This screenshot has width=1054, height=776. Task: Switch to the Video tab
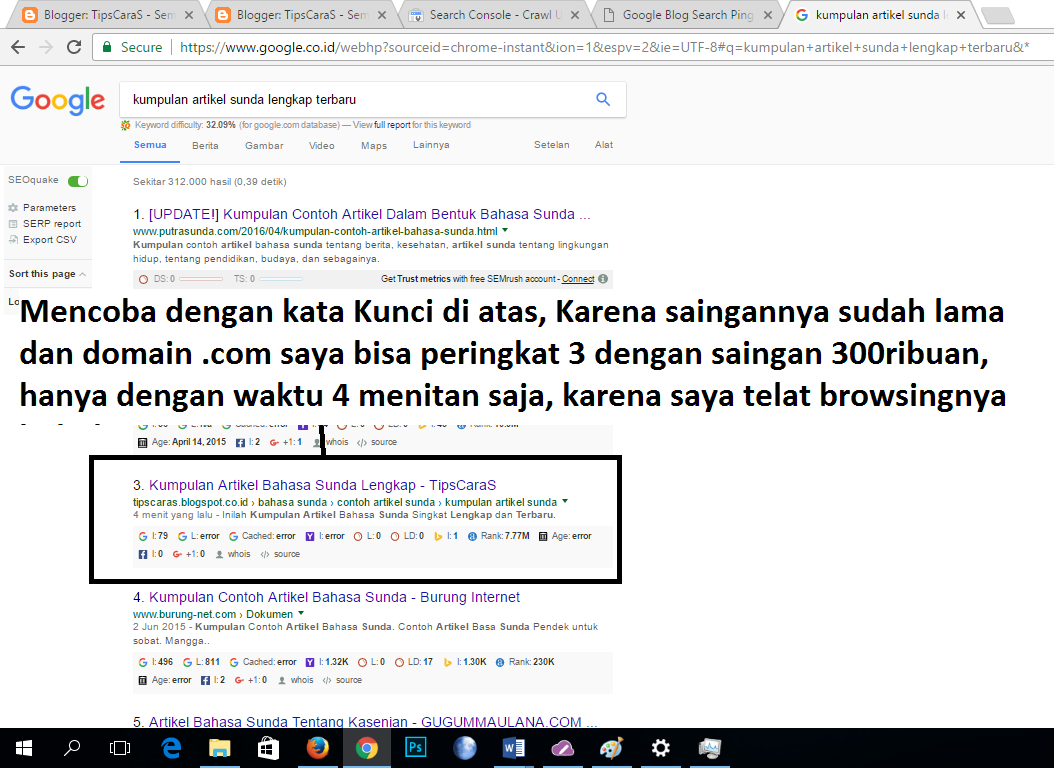321,145
